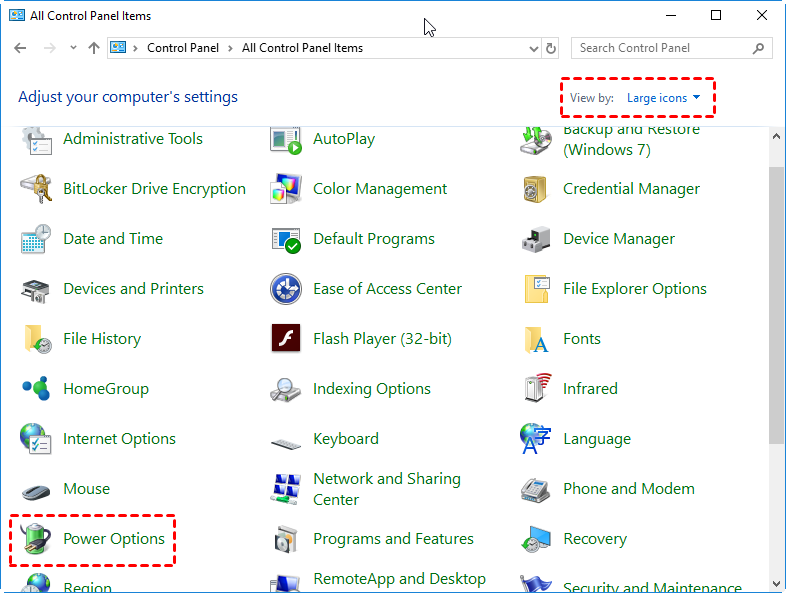The image size is (786, 593).
Task: Click the Date and Time calendar icon
Action: point(36,239)
